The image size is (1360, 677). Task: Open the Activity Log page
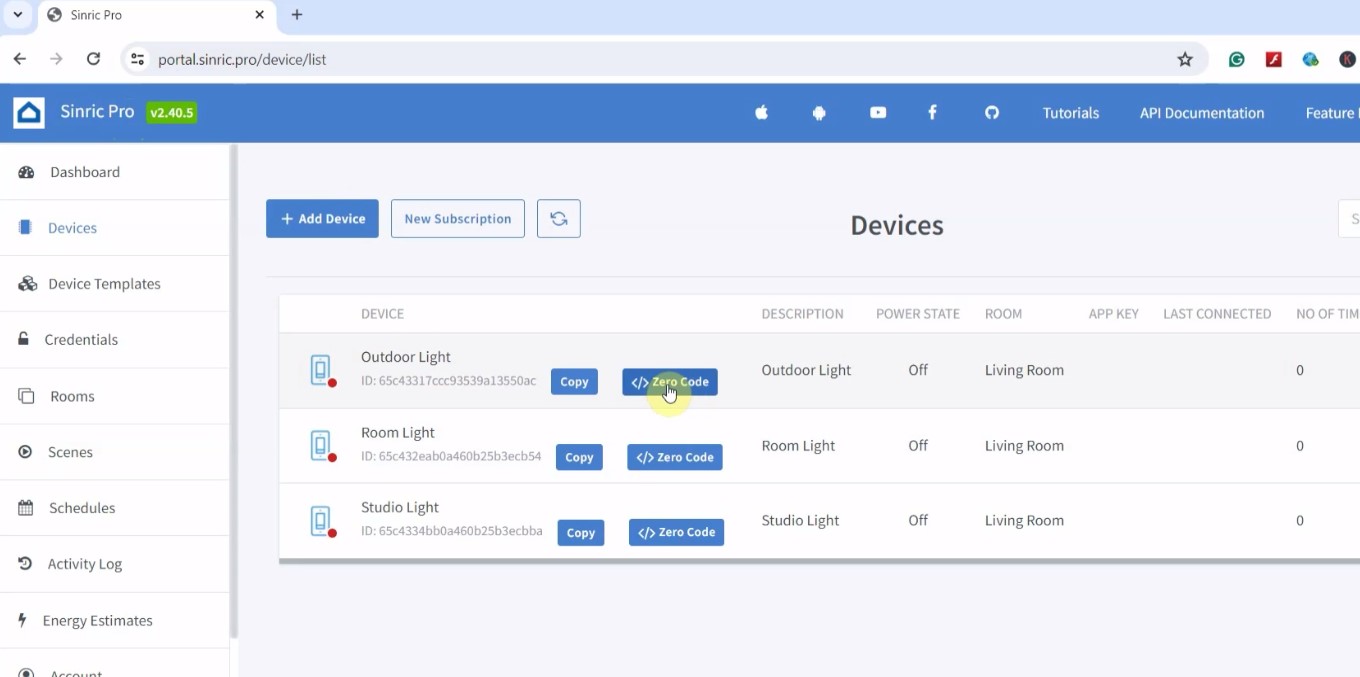(85, 564)
